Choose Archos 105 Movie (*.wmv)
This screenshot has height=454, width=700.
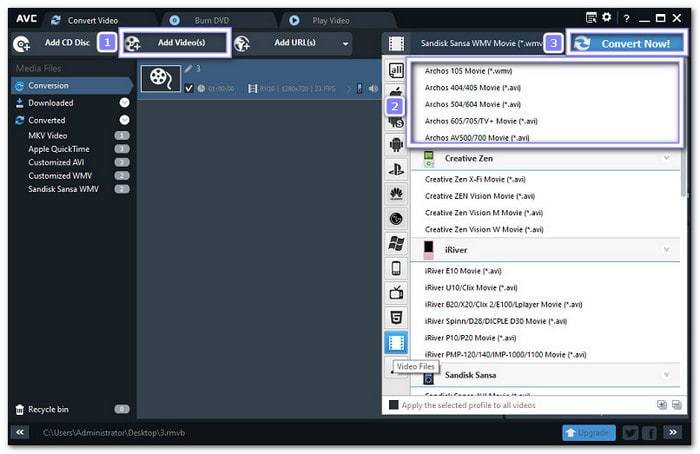pos(468,71)
